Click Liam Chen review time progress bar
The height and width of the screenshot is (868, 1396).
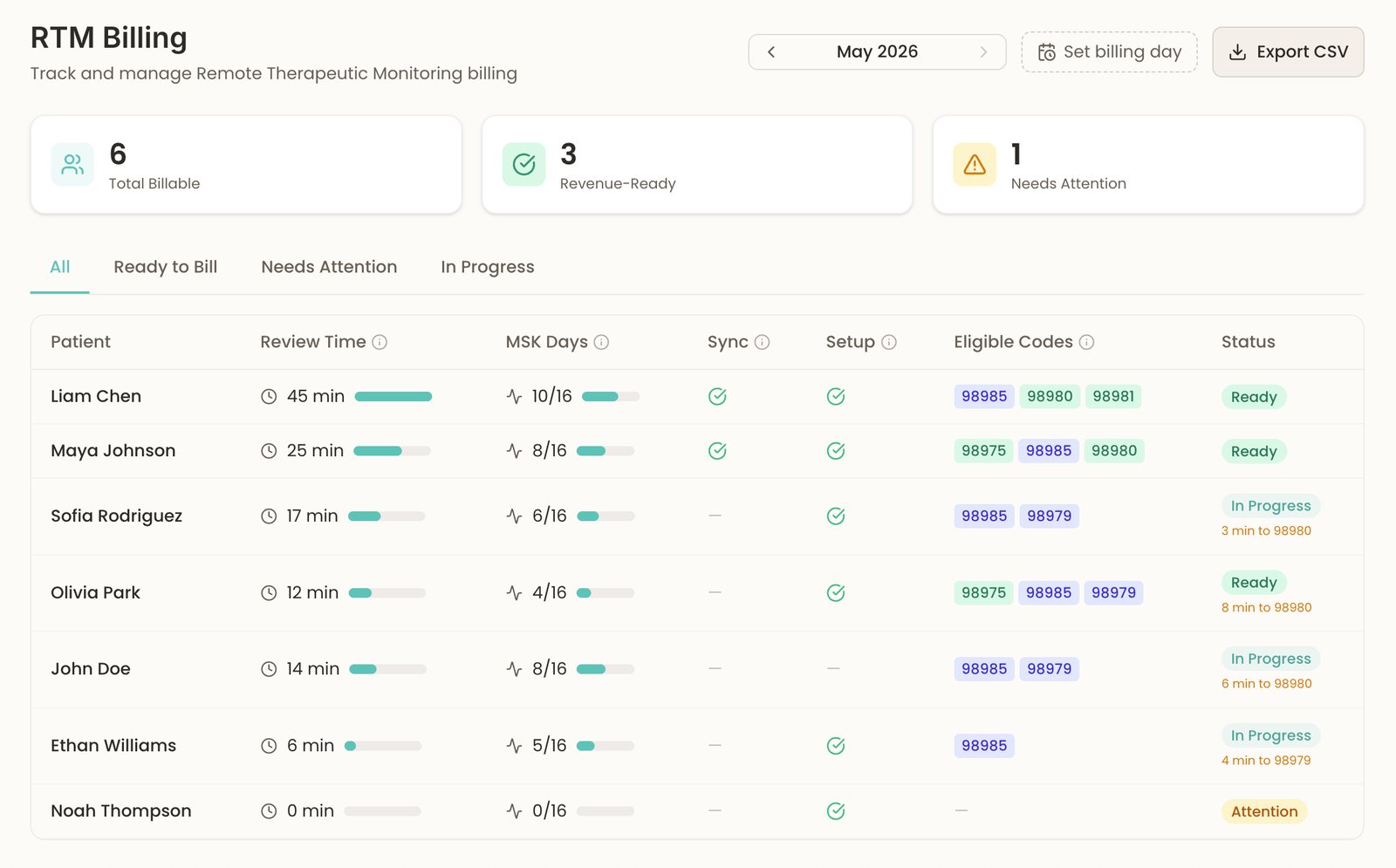point(393,397)
